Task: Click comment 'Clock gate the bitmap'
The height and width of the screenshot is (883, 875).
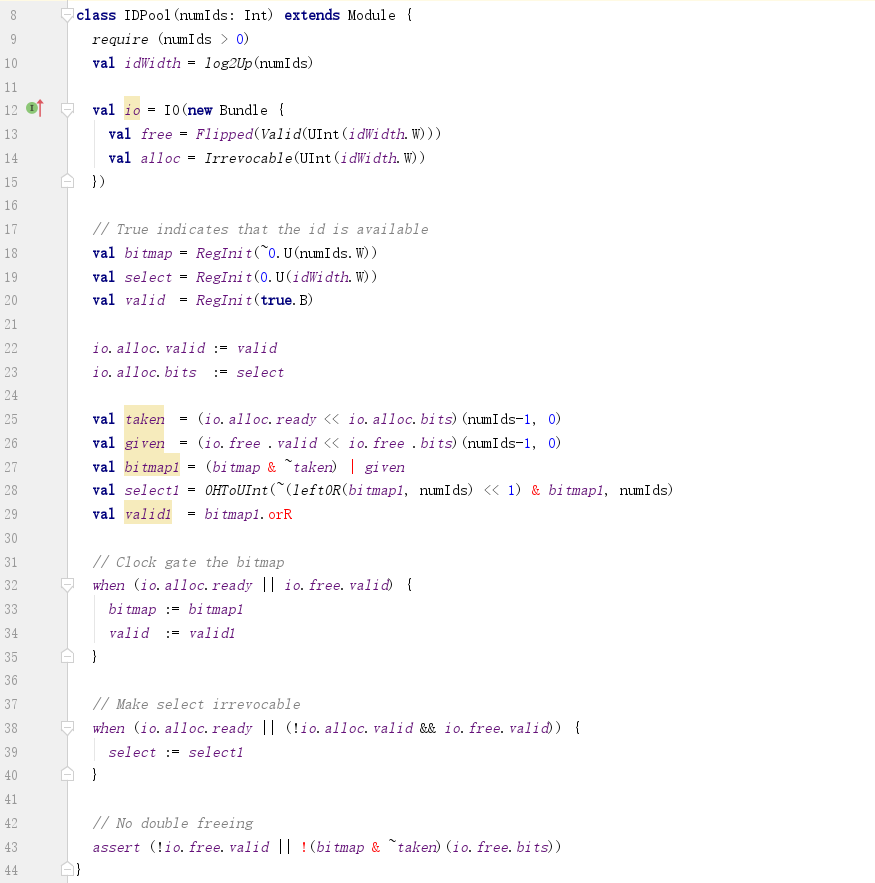Action: click(x=188, y=562)
